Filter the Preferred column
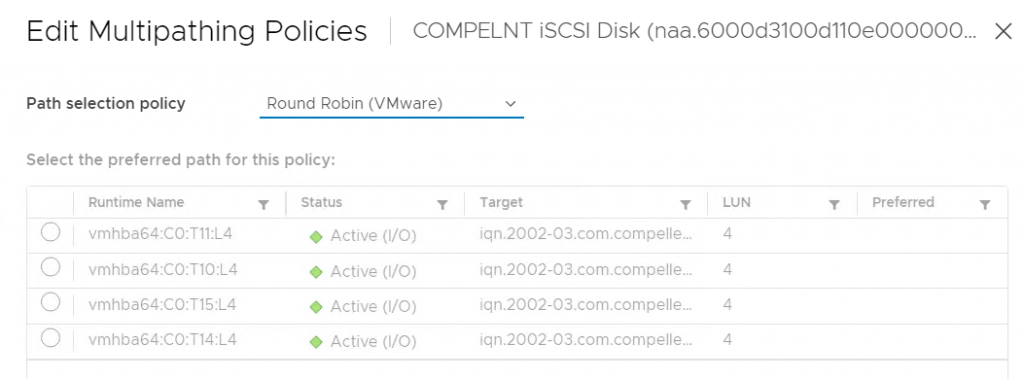This screenshot has height=379, width=1024. (985, 205)
